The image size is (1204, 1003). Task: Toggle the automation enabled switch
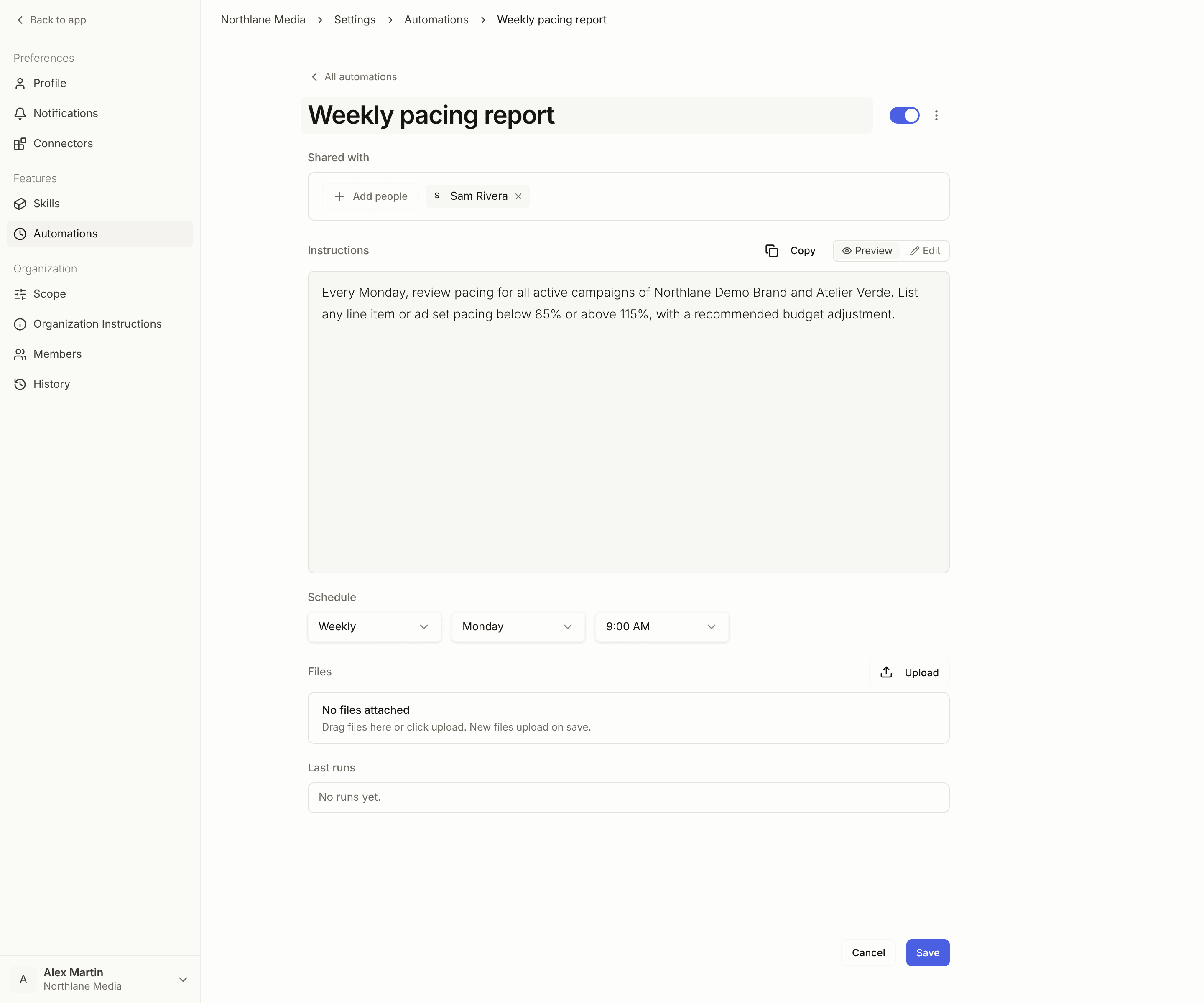(904, 115)
